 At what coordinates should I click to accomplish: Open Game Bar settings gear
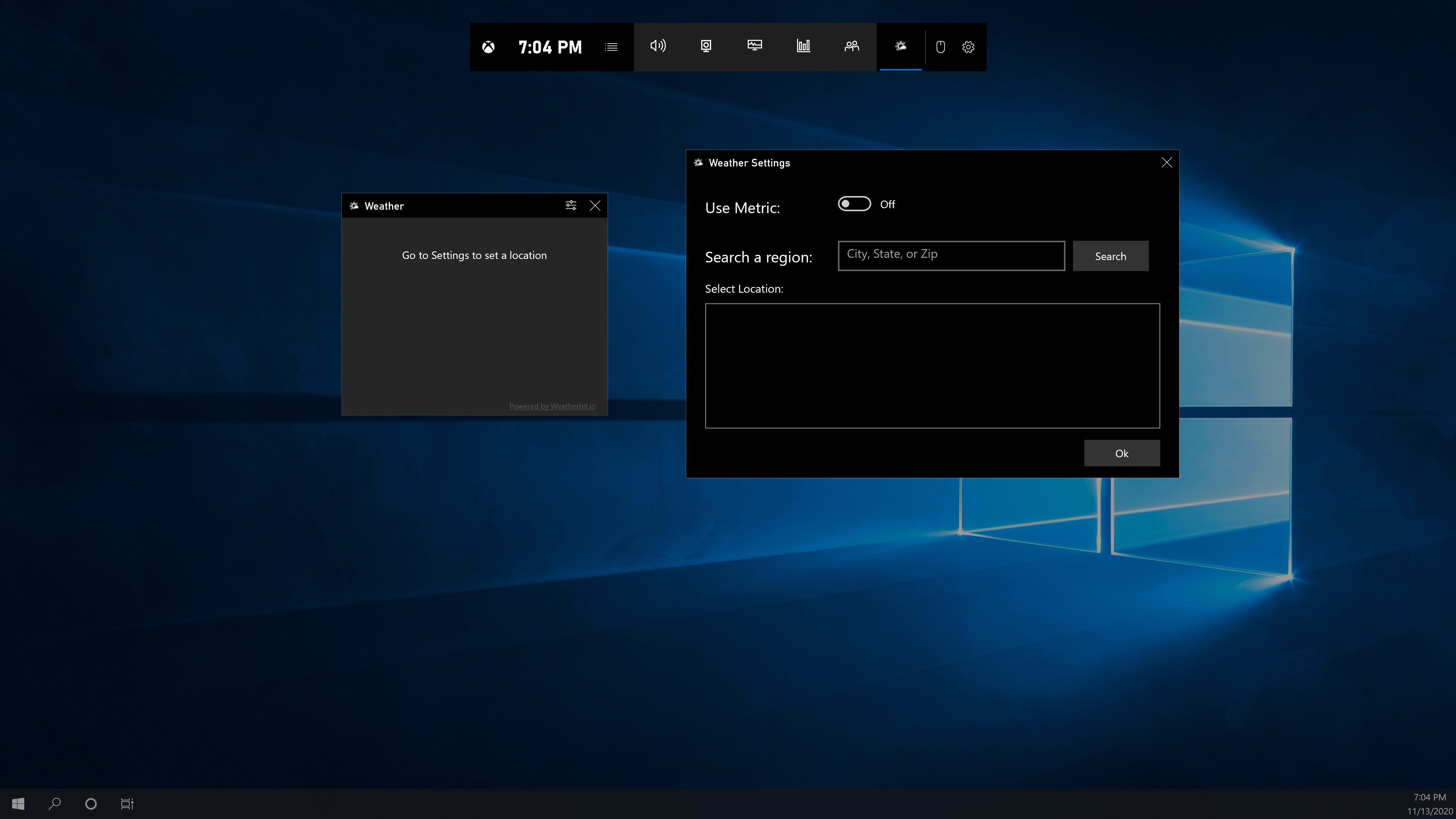click(968, 47)
